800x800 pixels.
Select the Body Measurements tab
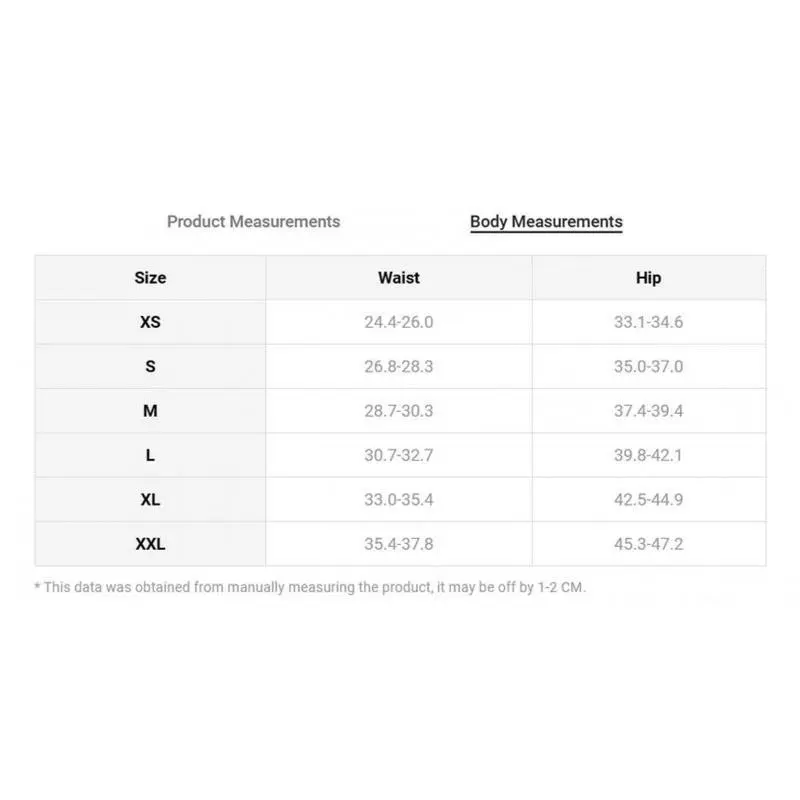tap(546, 222)
